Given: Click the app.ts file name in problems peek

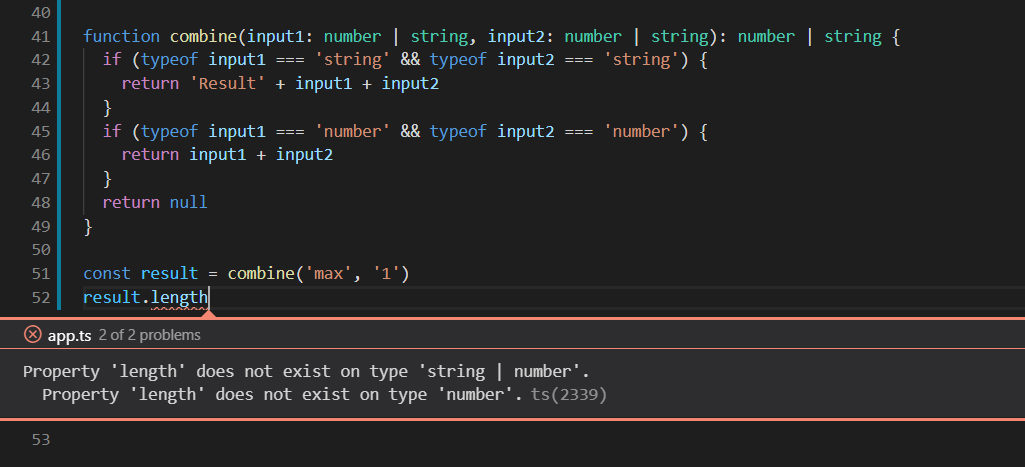Looking at the screenshot, I should point(69,336).
